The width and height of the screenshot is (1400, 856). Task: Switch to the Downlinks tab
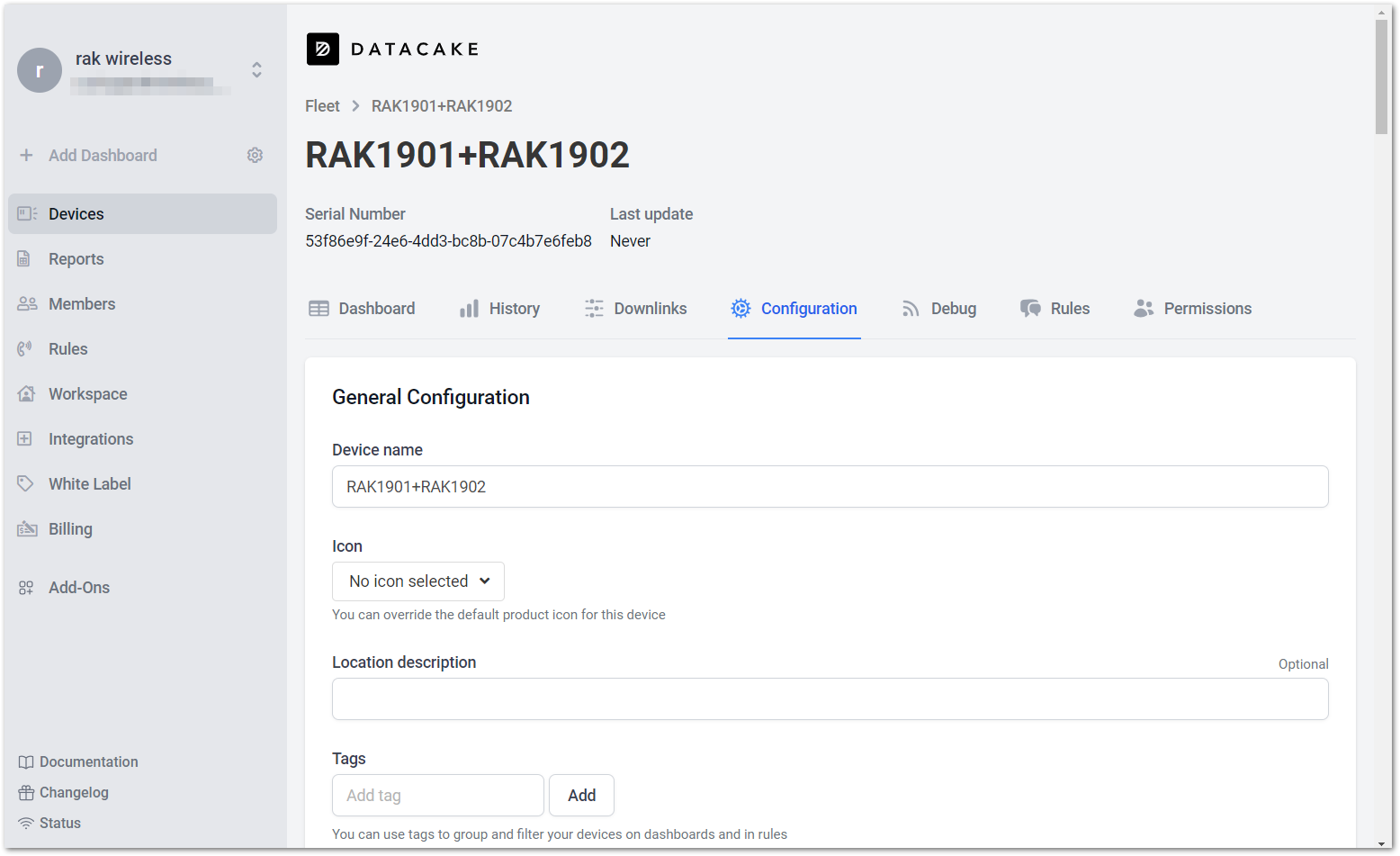click(635, 309)
